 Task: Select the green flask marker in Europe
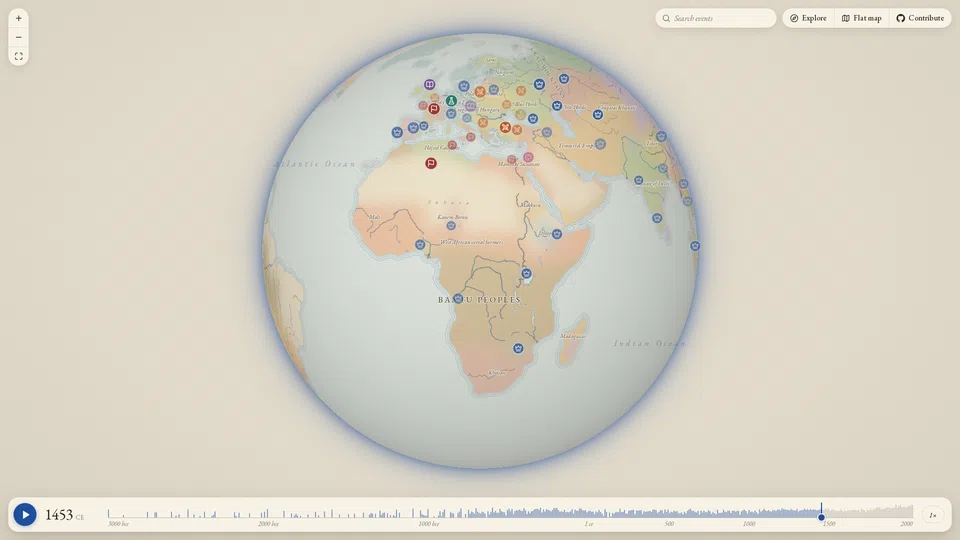click(x=451, y=100)
